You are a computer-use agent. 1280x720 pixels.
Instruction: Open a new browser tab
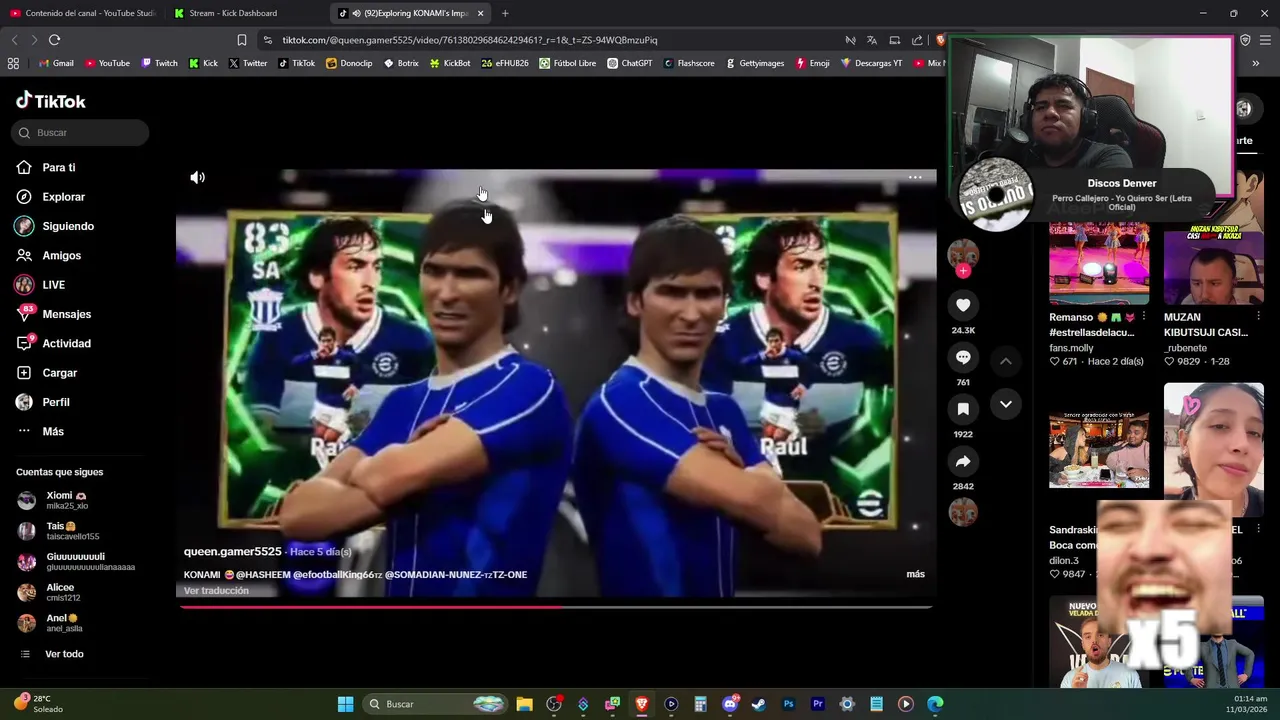click(x=505, y=13)
